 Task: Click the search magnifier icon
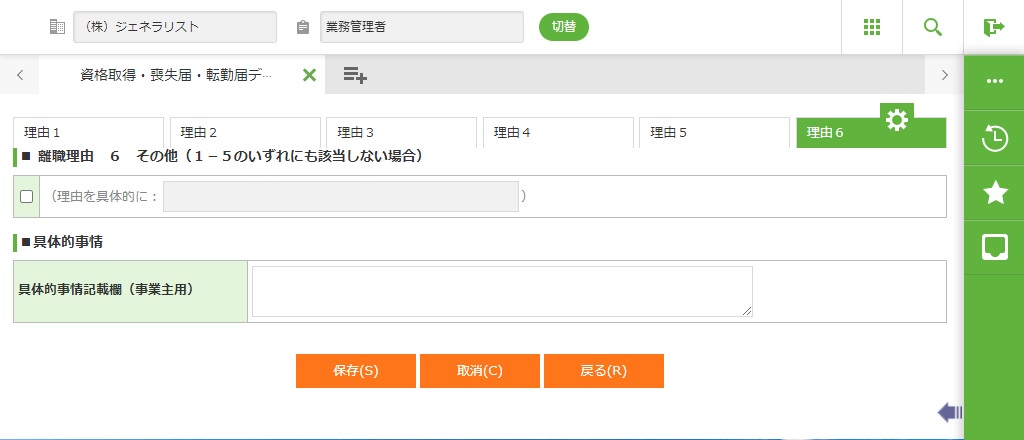[933, 27]
